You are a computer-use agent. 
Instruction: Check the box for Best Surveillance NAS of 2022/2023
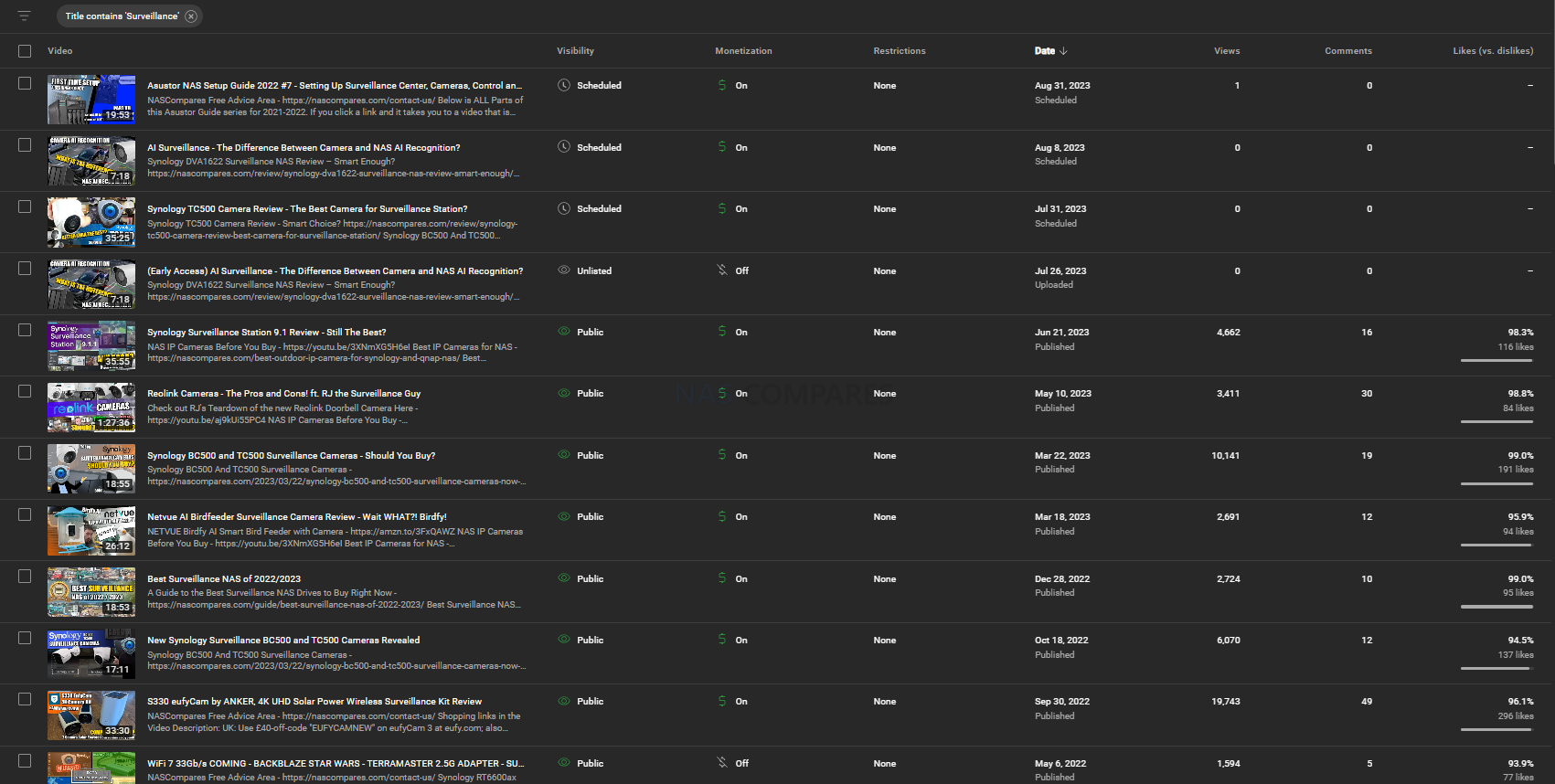click(x=25, y=577)
